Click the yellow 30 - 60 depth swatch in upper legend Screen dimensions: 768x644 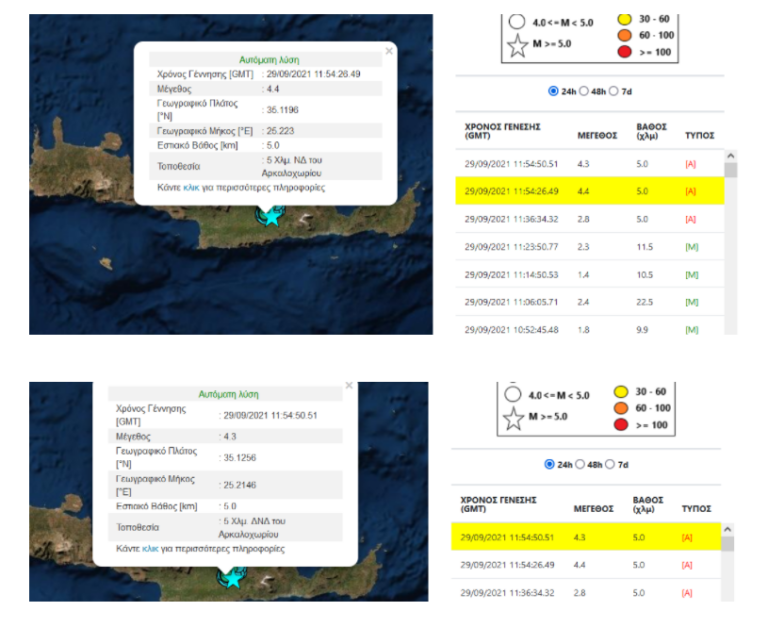click(624, 17)
